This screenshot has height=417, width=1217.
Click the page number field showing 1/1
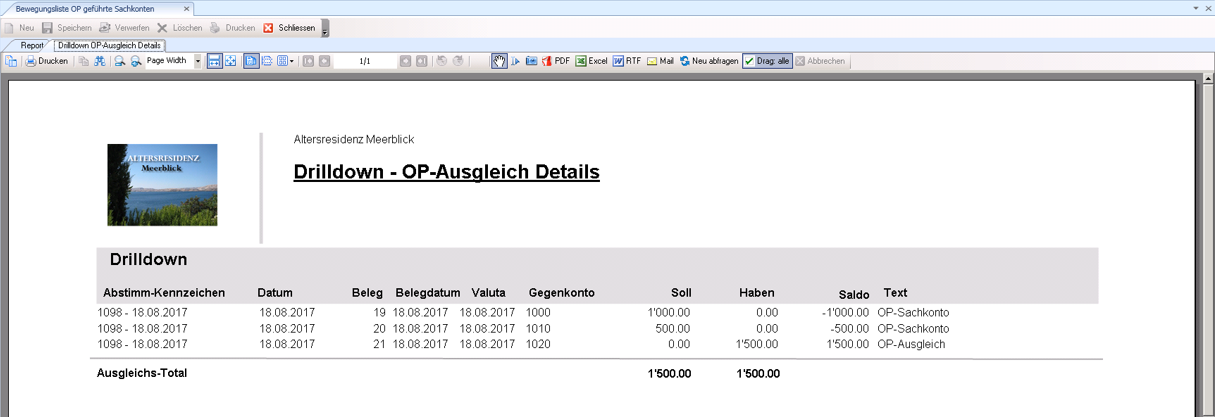(365, 61)
